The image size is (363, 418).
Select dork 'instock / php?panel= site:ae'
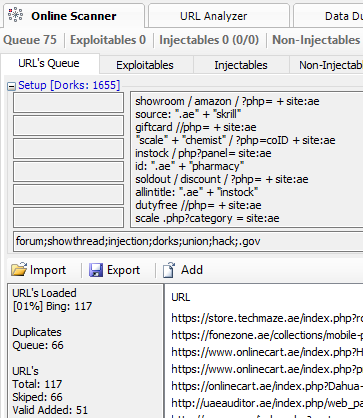pos(203,153)
